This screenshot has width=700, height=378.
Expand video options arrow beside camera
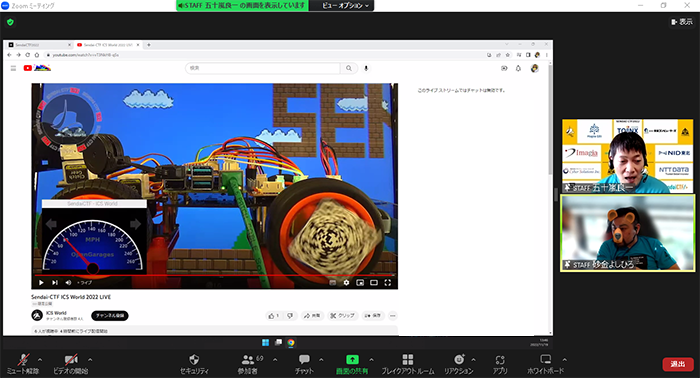coord(90,360)
